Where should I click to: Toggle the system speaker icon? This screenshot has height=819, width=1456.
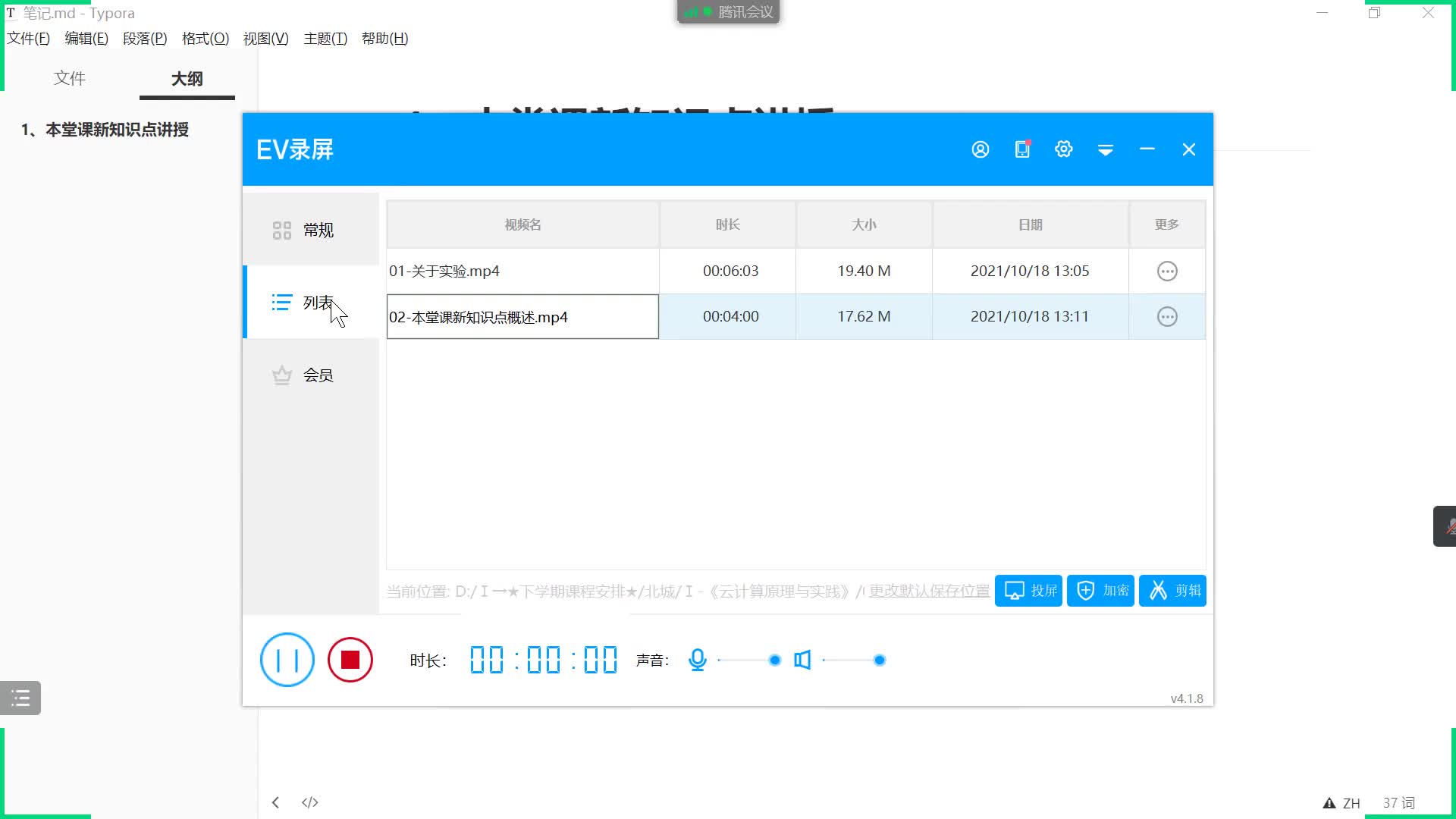[x=802, y=660]
